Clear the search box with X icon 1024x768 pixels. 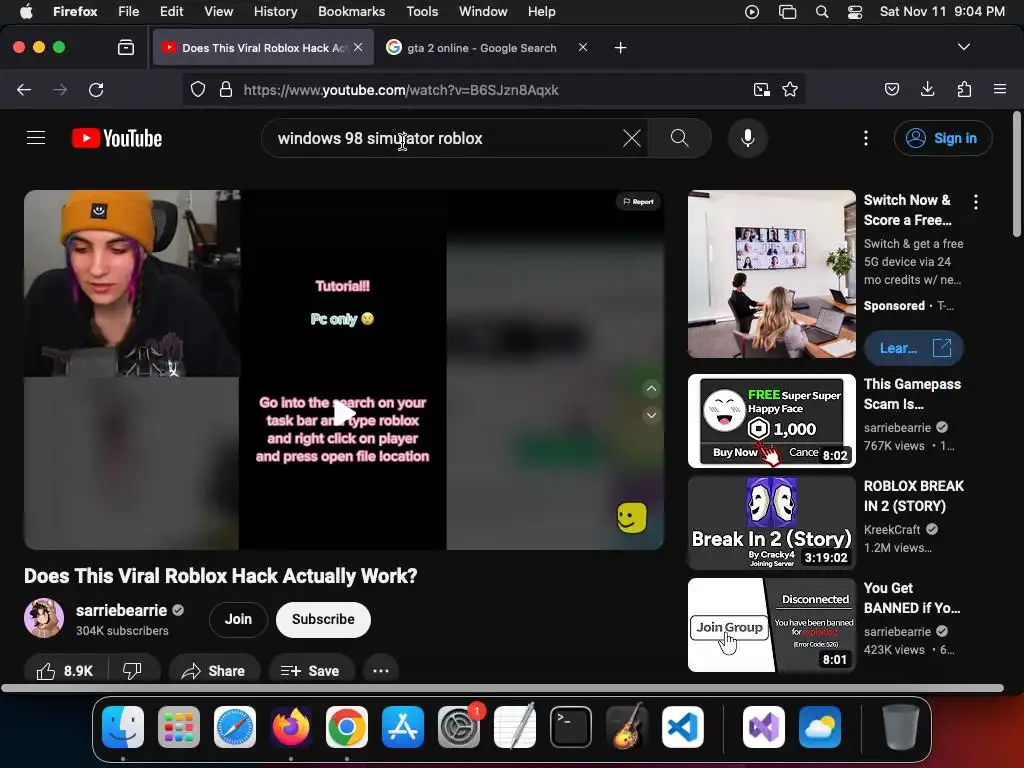pyautogui.click(x=632, y=138)
